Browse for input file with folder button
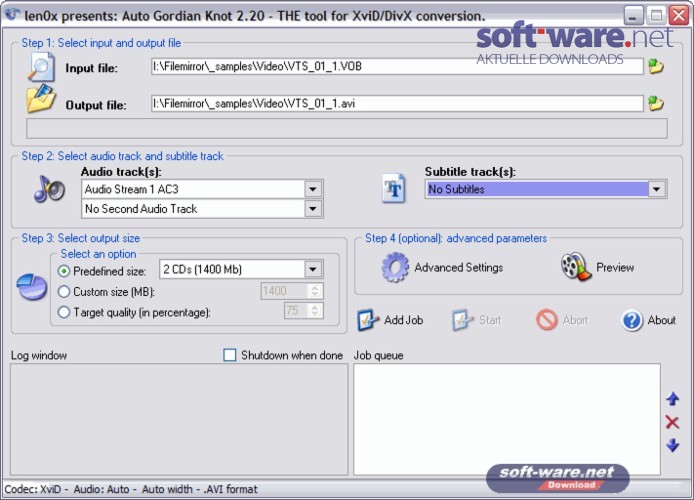 tap(656, 67)
